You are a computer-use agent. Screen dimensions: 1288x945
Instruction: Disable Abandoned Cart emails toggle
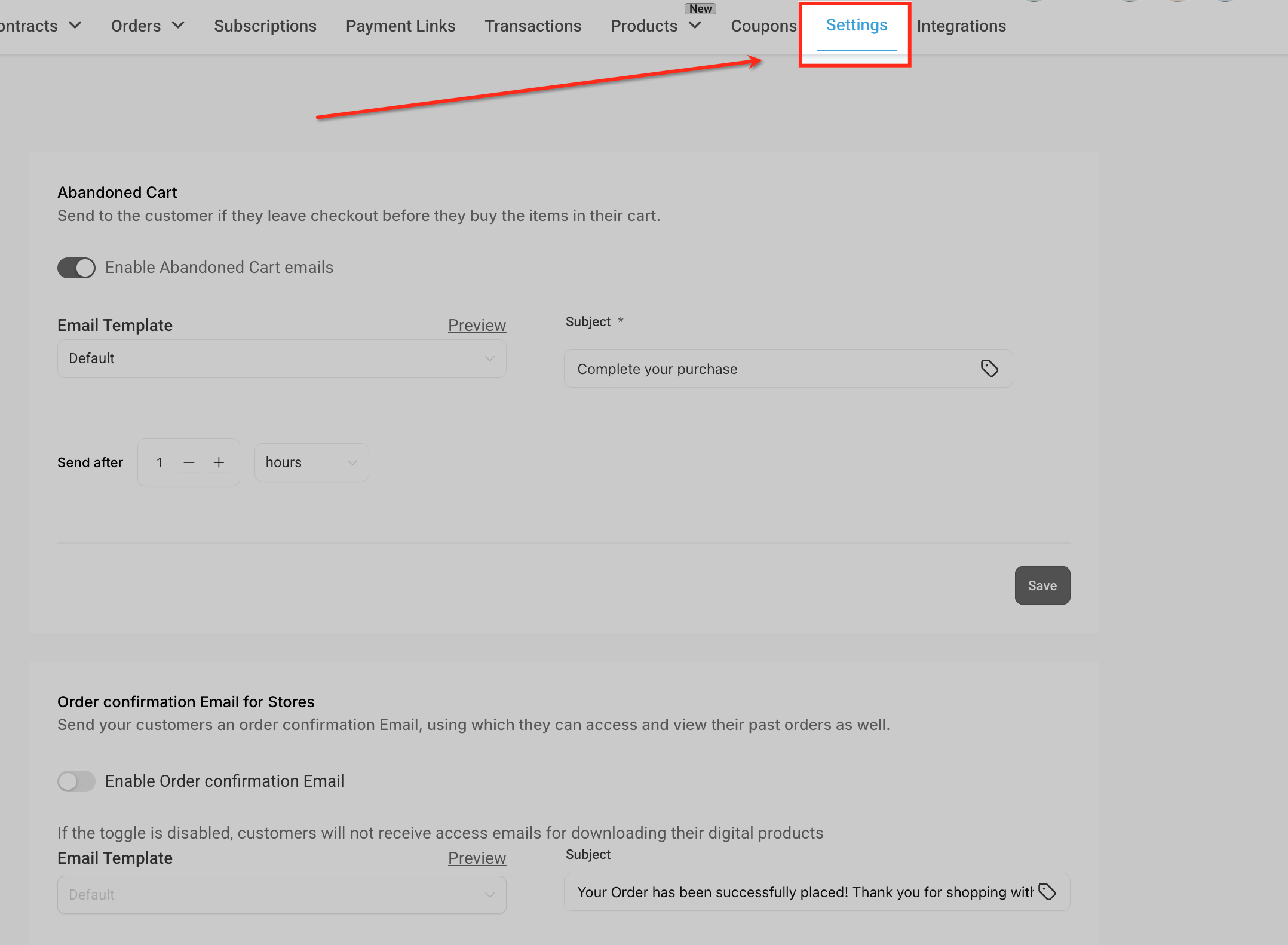(76, 268)
